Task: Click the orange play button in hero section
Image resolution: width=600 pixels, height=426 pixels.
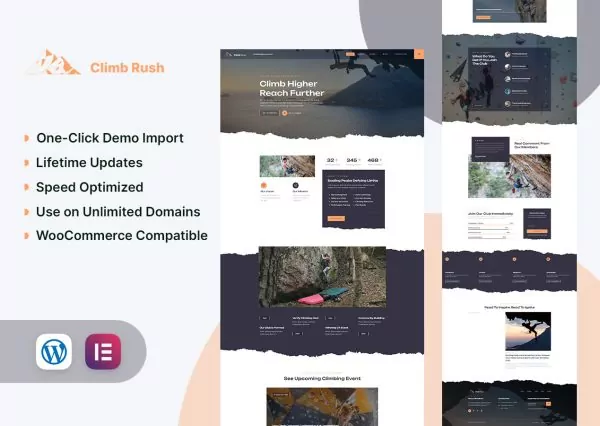Action: [x=284, y=113]
